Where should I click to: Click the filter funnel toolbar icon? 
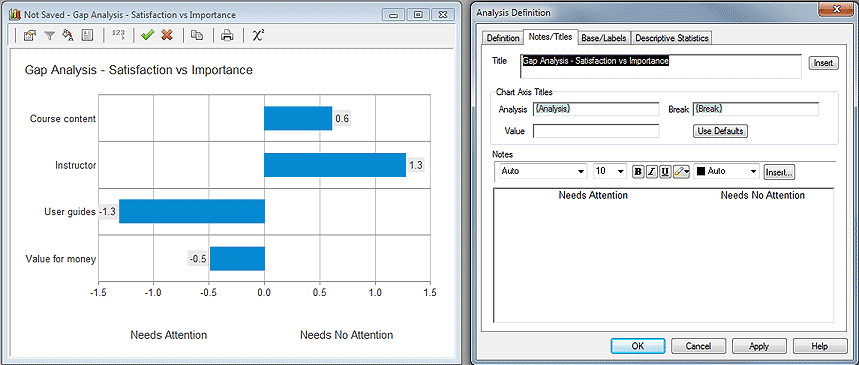49,36
